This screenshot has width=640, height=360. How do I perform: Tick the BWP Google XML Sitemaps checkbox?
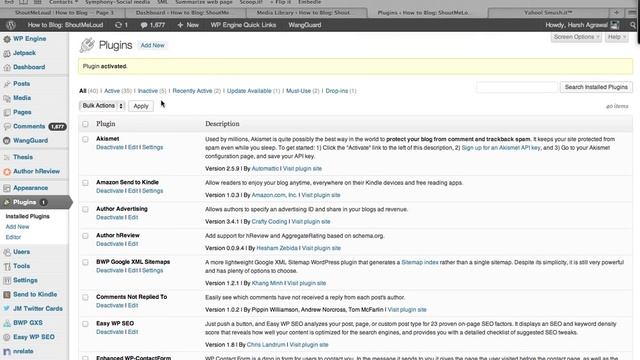click(x=85, y=262)
